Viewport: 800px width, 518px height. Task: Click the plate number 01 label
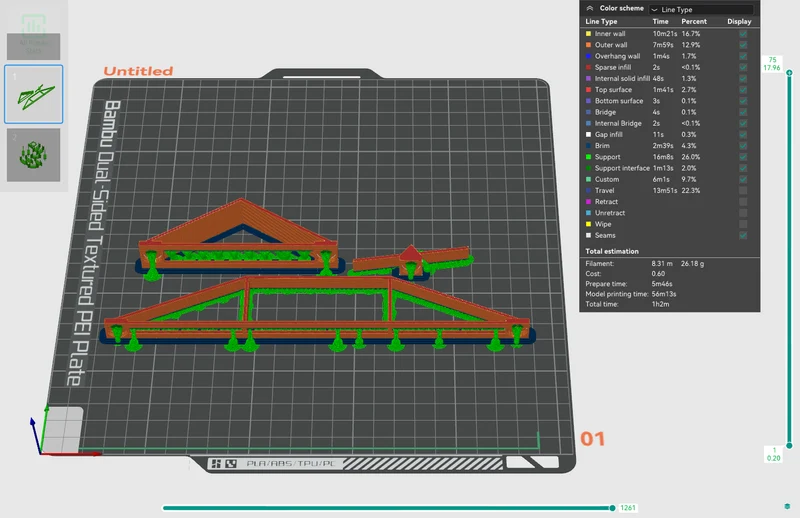[592, 439]
